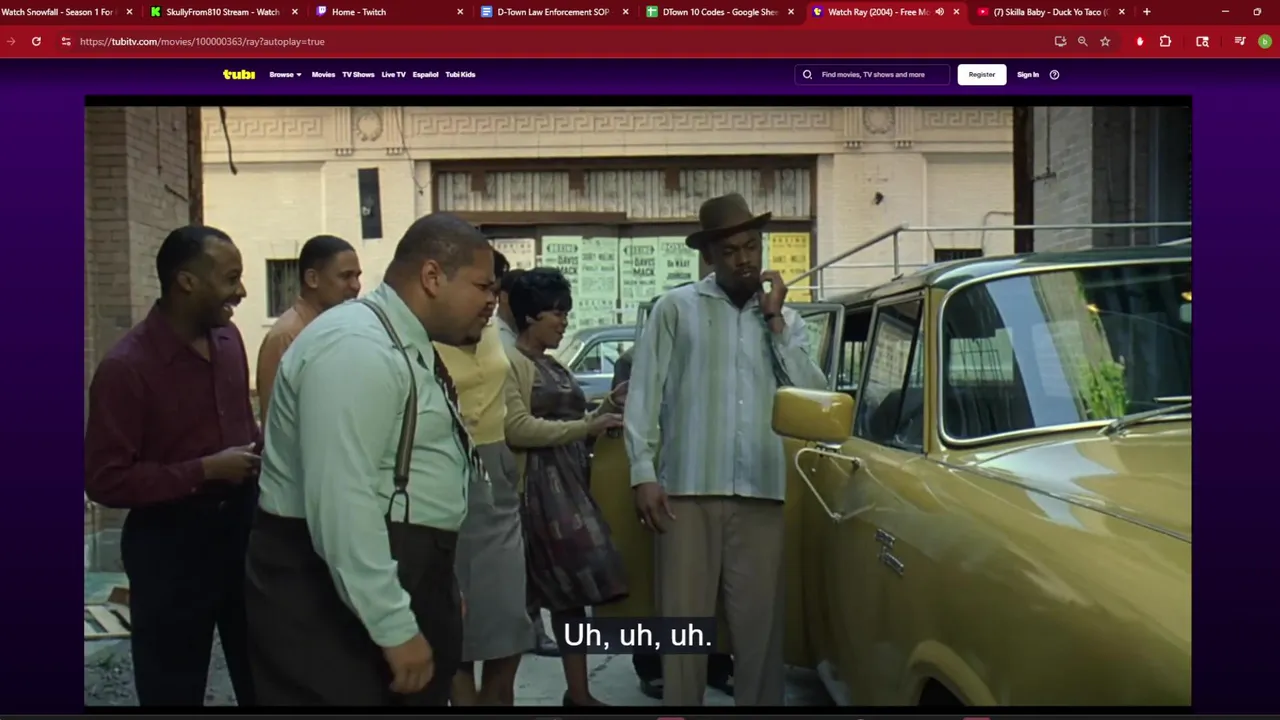Viewport: 1280px width, 720px height.
Task: Click the search tabs icon in toolbar
Action: [1202, 41]
